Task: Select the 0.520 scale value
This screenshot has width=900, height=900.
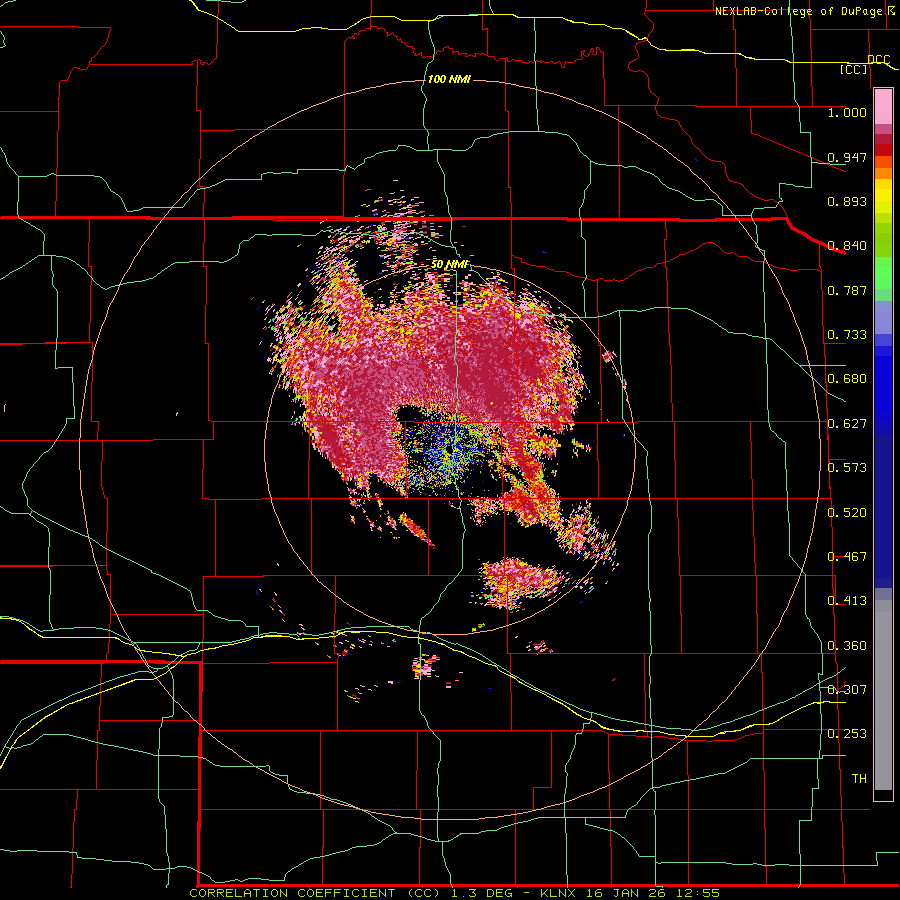Action: [x=847, y=513]
